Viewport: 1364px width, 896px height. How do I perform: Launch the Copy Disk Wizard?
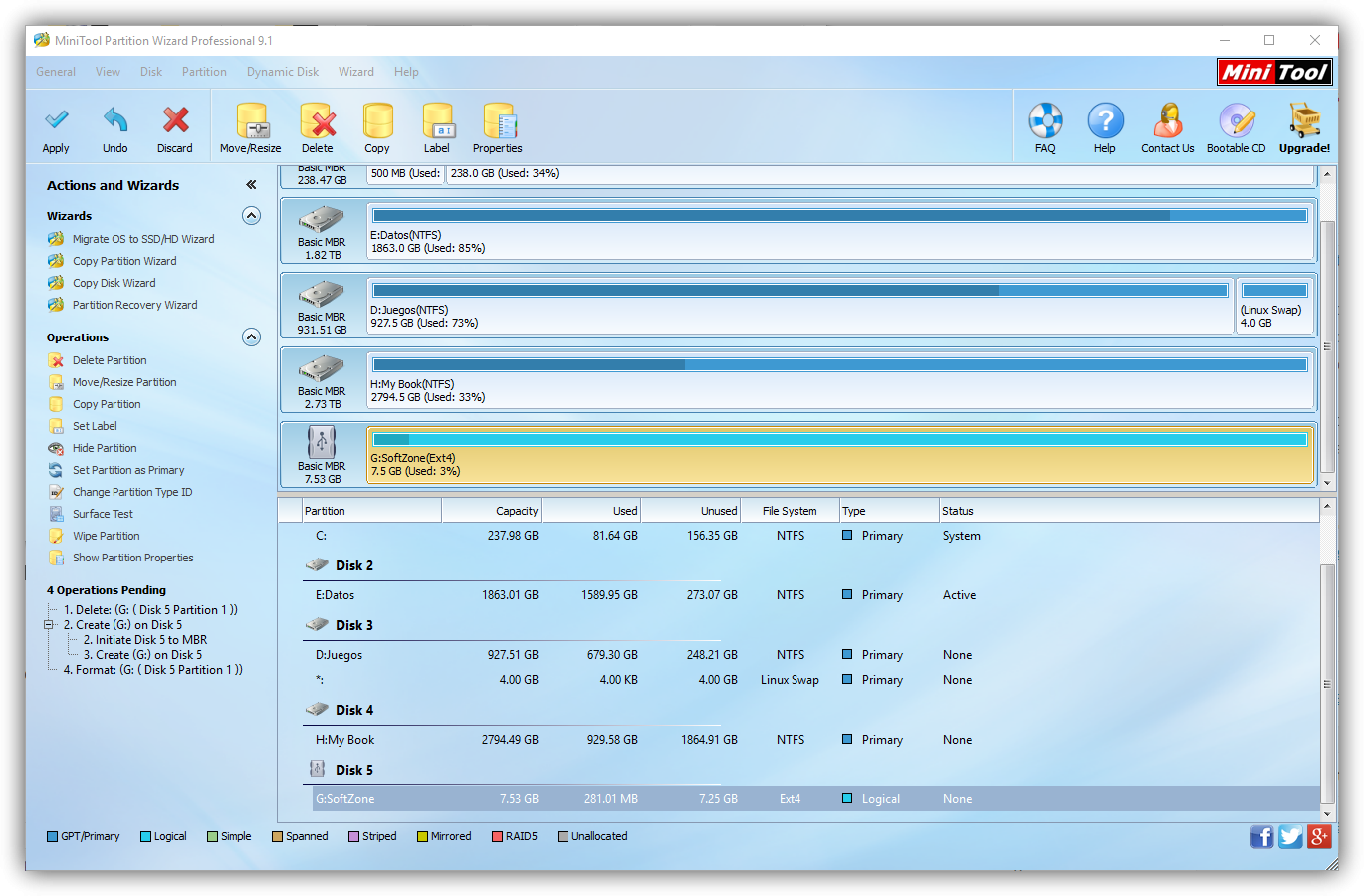[114, 283]
